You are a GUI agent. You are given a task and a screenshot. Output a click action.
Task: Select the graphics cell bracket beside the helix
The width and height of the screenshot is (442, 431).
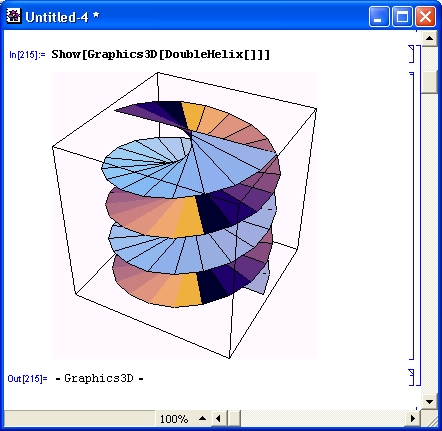pyautogui.click(x=412, y=216)
